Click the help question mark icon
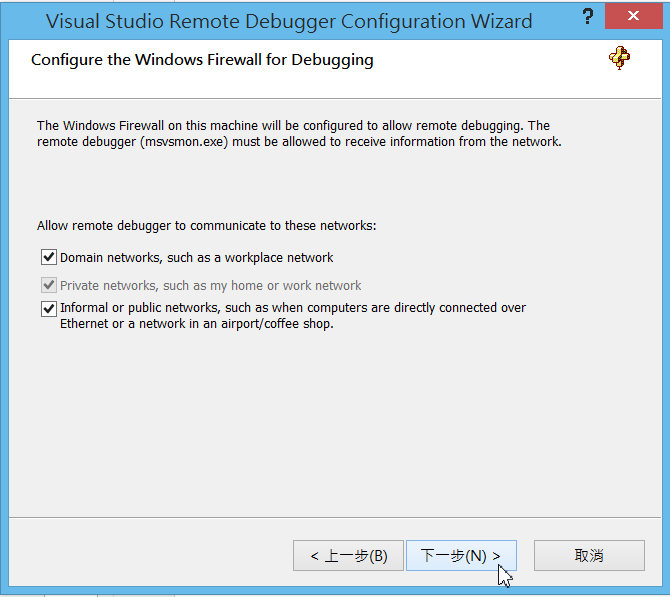This screenshot has height=597, width=670. pos(588,17)
